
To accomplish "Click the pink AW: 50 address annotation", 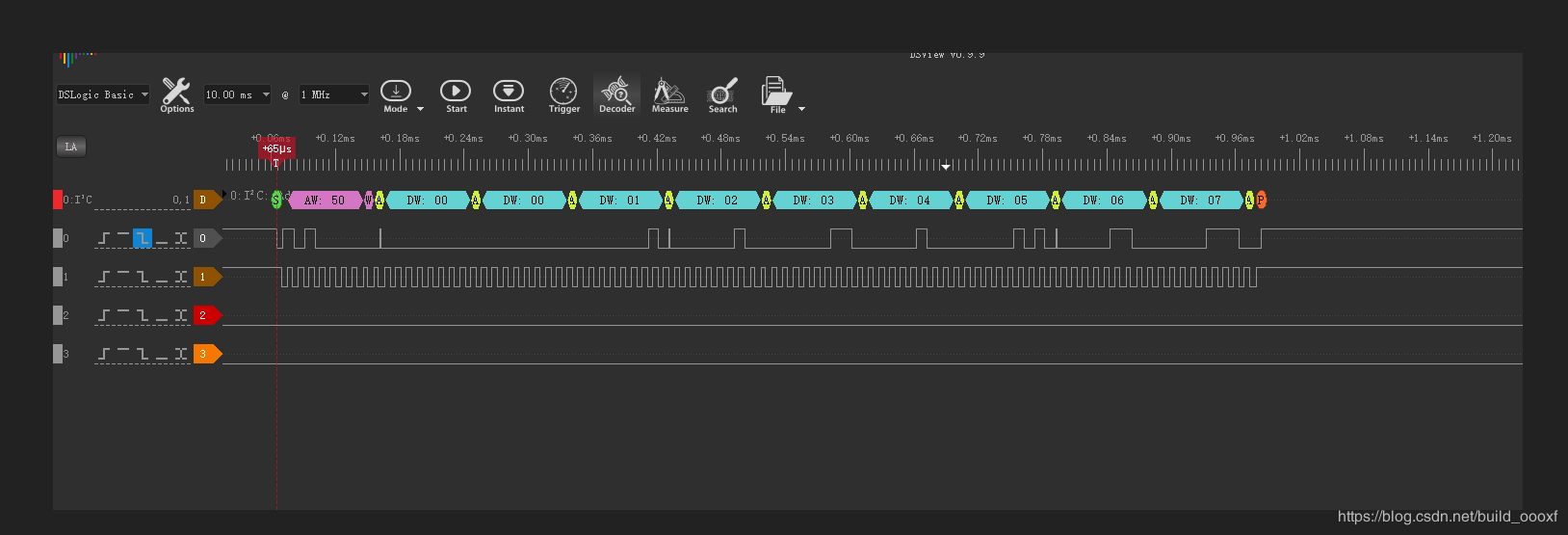I will [x=325, y=201].
